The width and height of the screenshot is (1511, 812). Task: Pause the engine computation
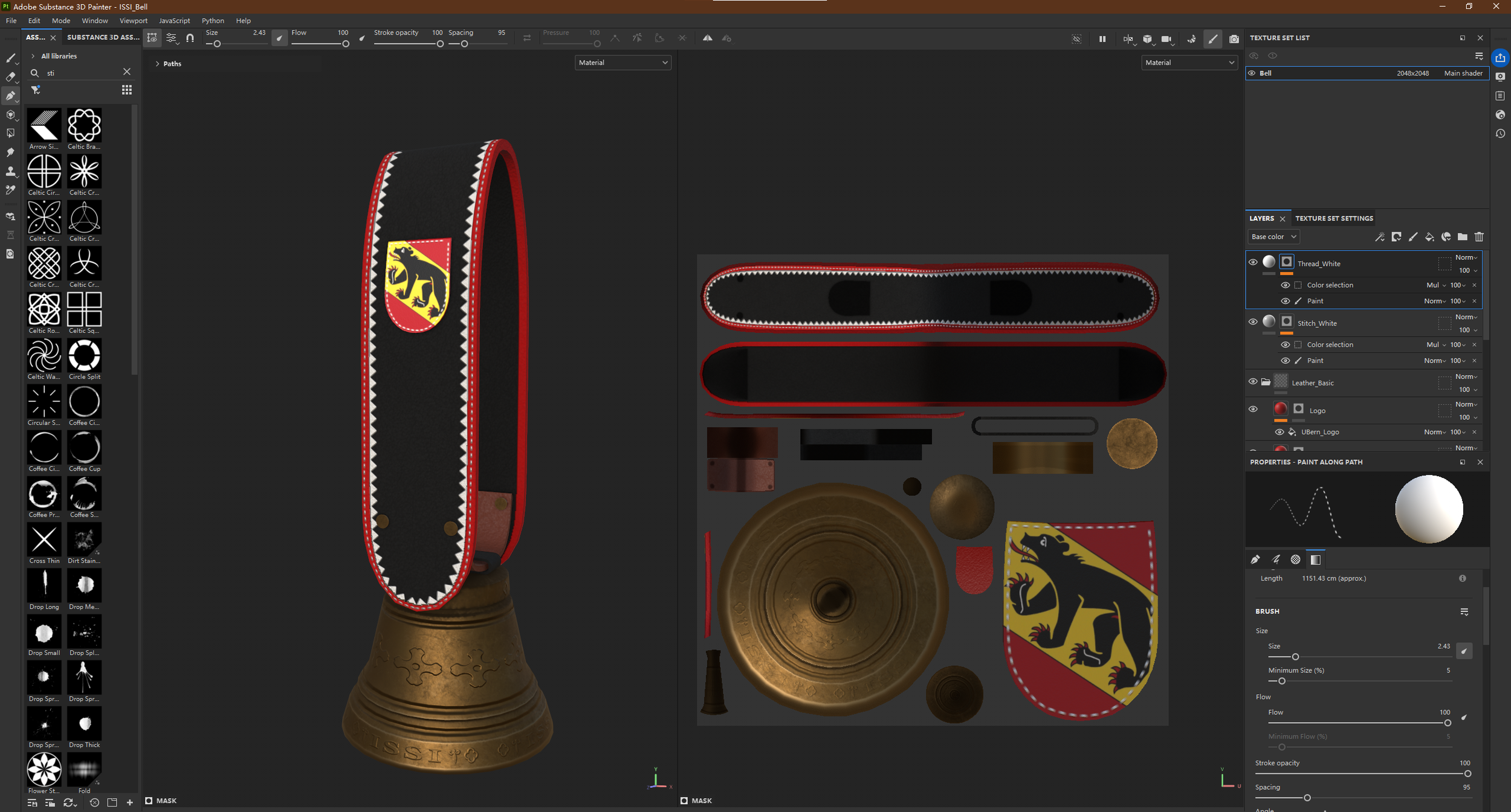pyautogui.click(x=1102, y=39)
